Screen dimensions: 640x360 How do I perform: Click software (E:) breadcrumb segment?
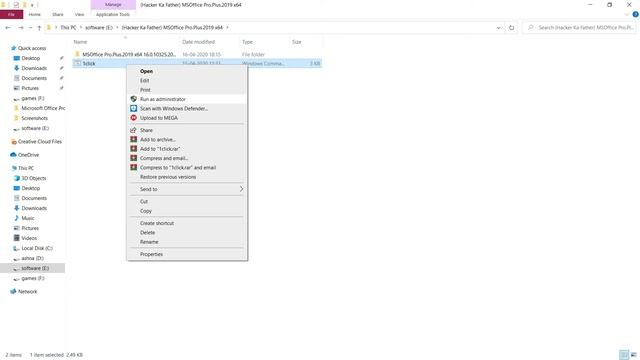pyautogui.click(x=99, y=28)
